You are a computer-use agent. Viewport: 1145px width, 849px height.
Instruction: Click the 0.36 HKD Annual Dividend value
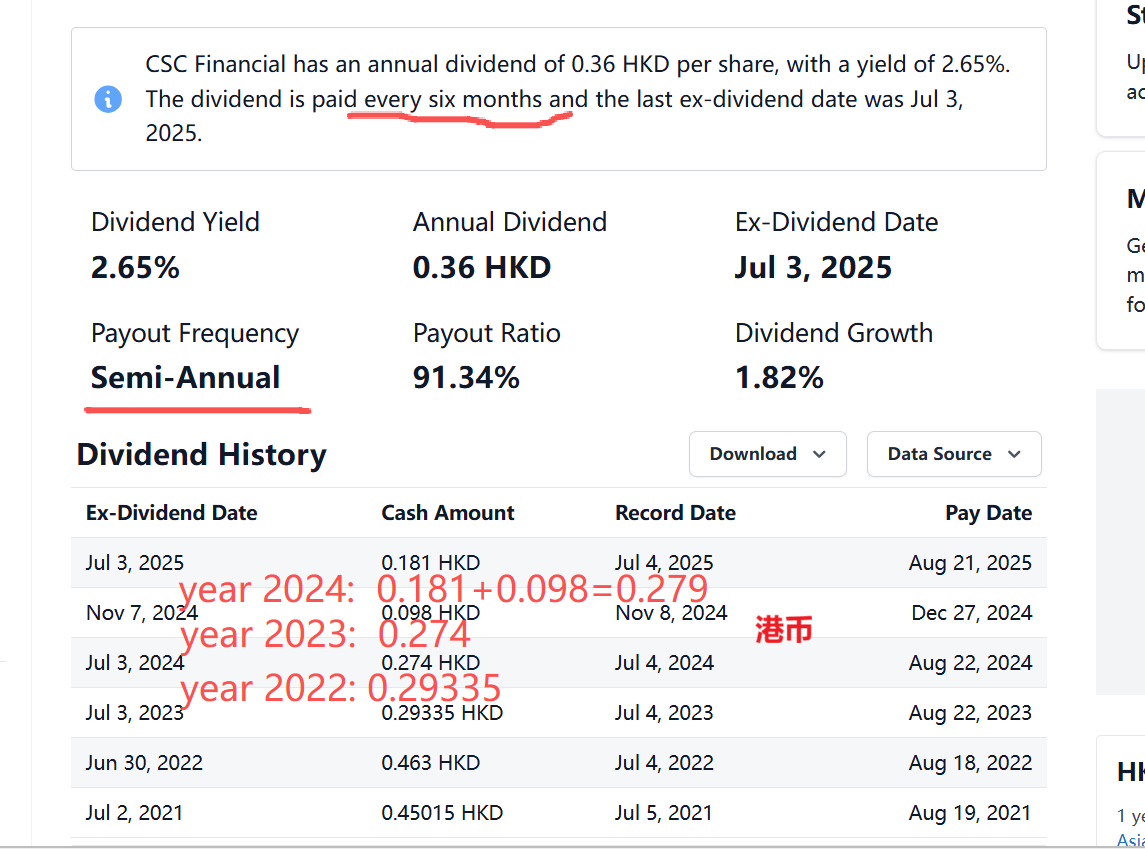click(x=481, y=268)
